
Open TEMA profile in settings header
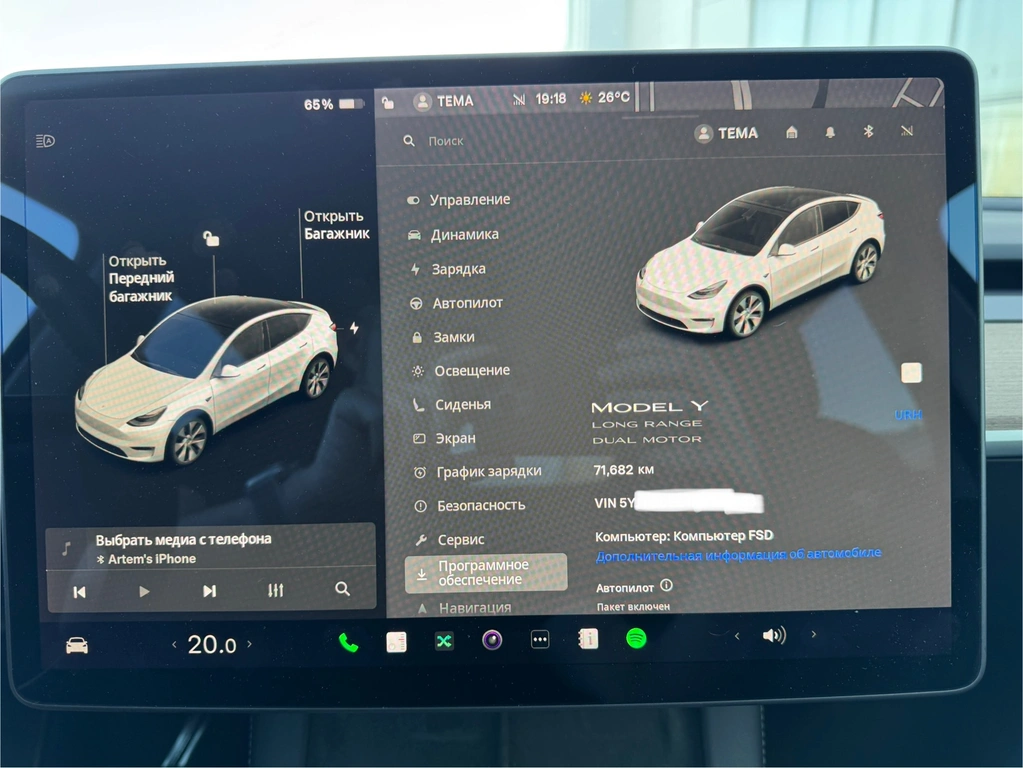pos(726,133)
